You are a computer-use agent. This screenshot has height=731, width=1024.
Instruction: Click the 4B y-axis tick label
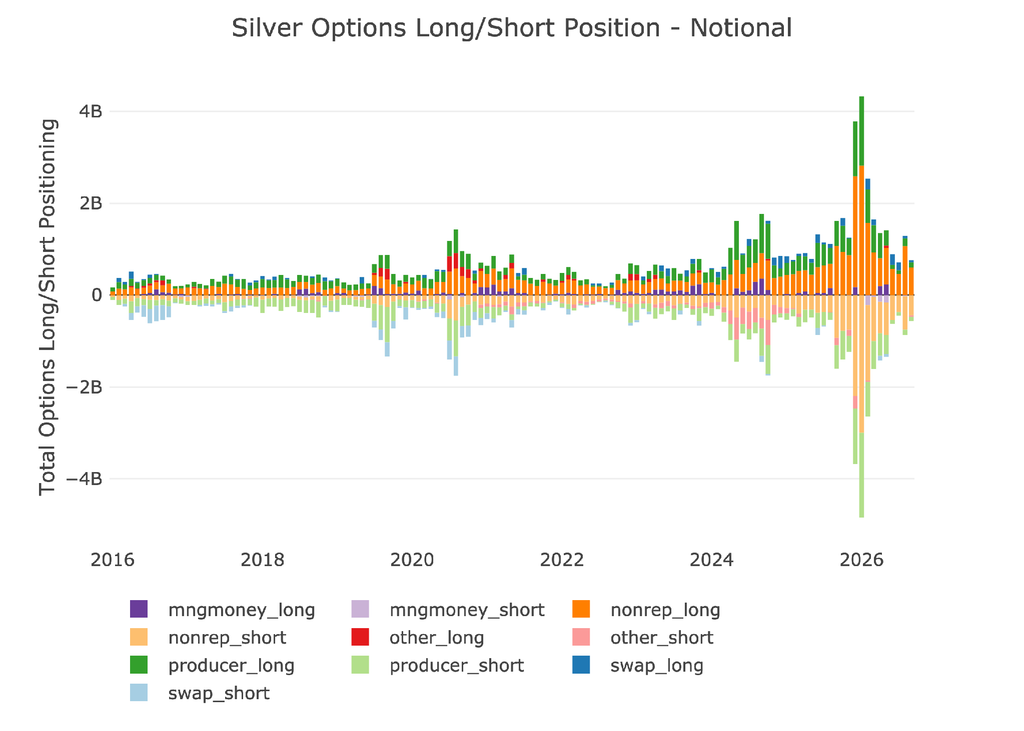pos(91,112)
